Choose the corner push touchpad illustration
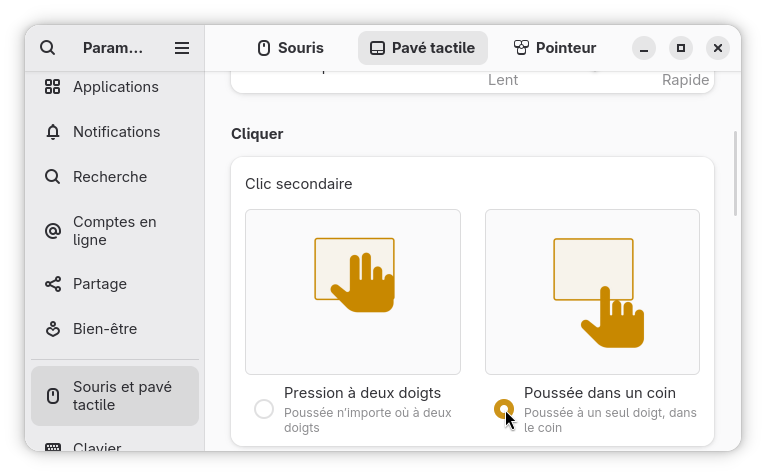 pyautogui.click(x=592, y=292)
